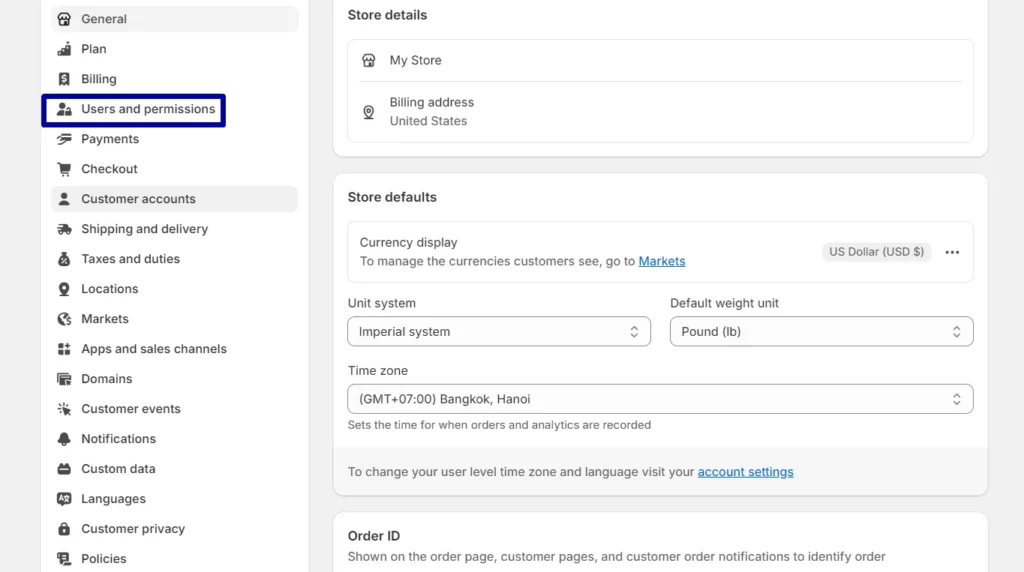Click the Shipping and delivery truck icon
Viewport: 1024px width, 572px height.
point(64,229)
